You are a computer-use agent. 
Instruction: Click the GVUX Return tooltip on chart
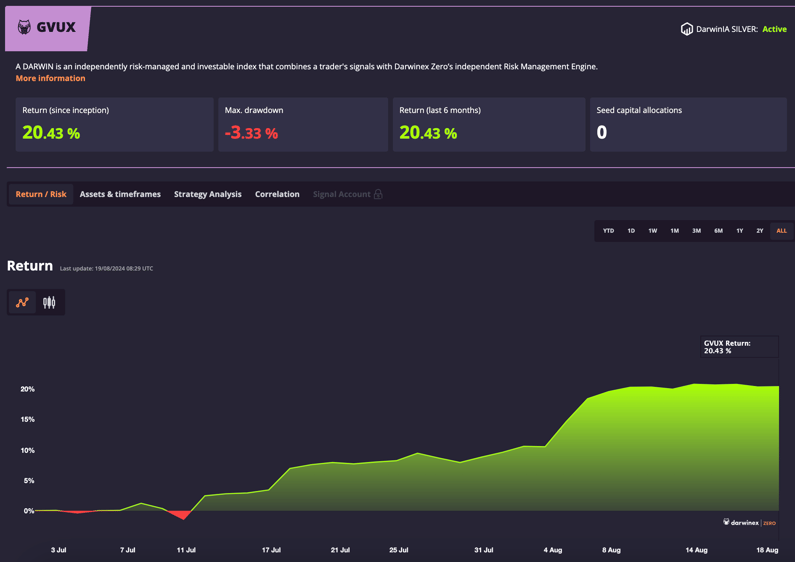pyautogui.click(x=738, y=347)
